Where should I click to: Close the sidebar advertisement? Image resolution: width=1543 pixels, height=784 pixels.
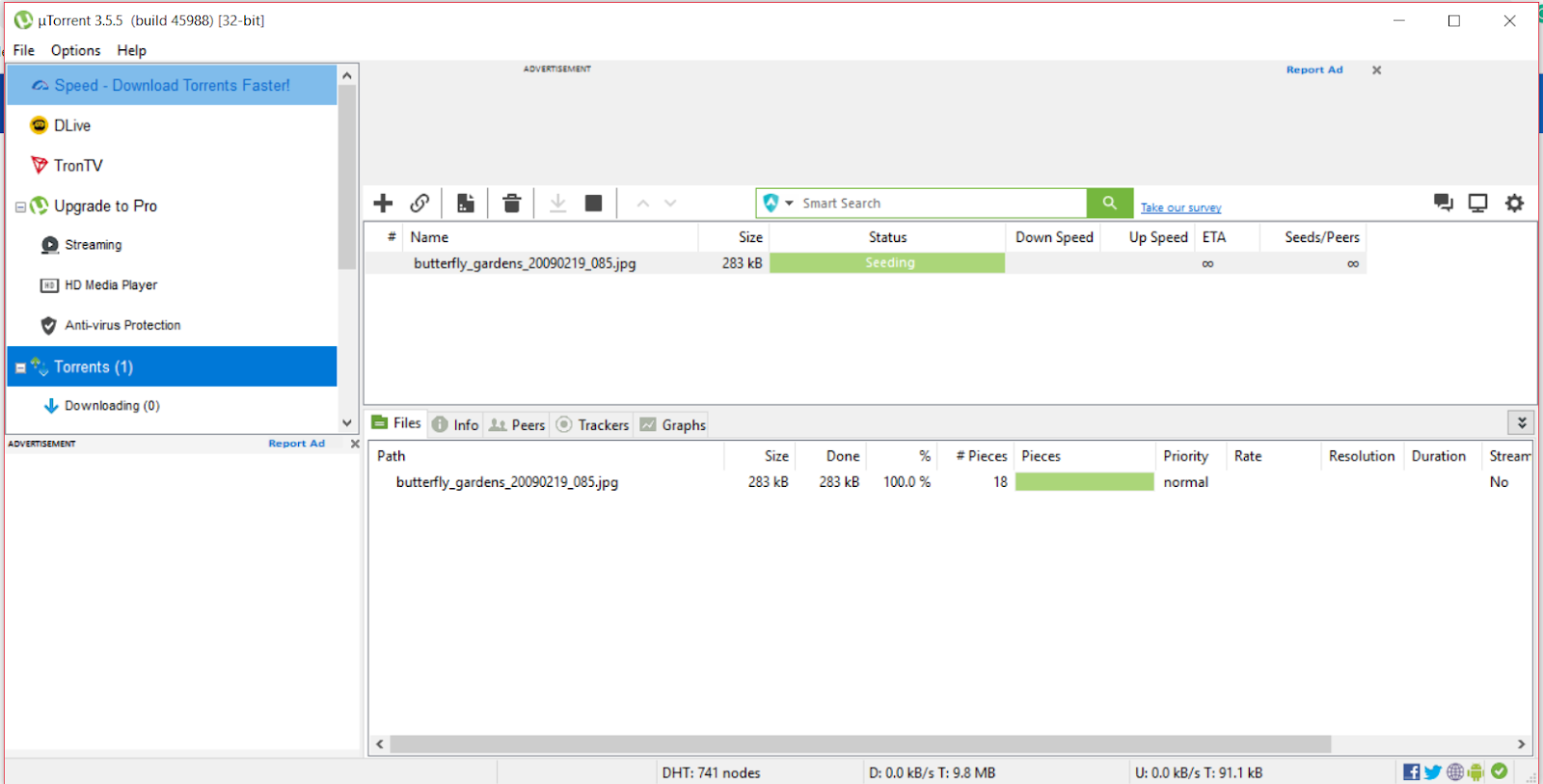[355, 444]
